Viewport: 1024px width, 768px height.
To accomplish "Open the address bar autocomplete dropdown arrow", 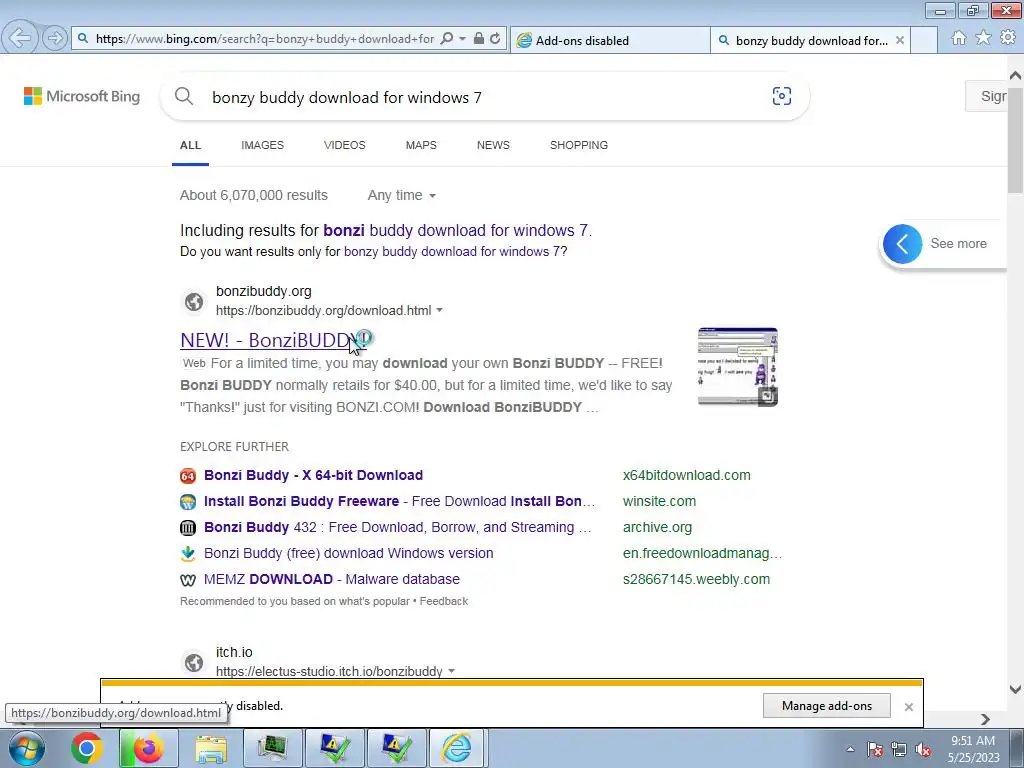I will click(x=462, y=39).
